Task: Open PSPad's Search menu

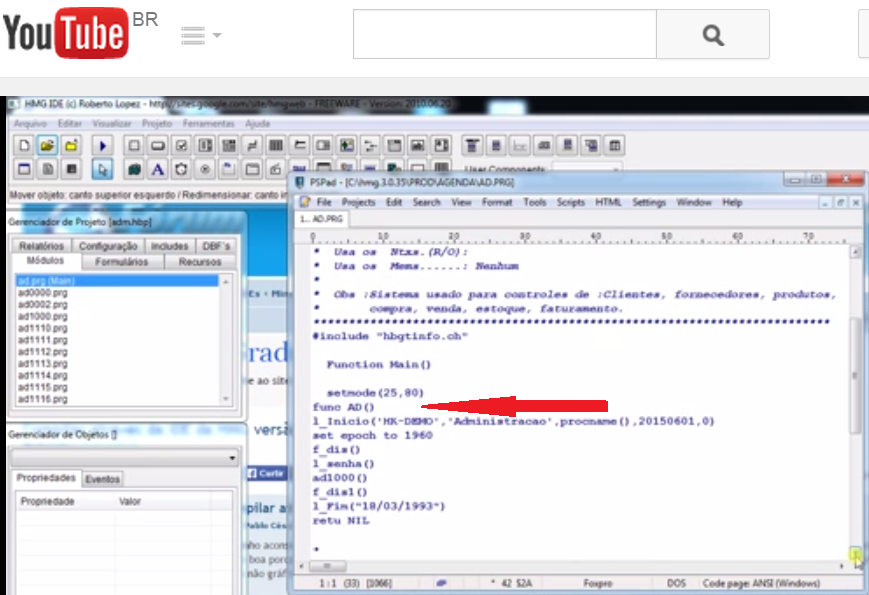Action: pos(426,202)
